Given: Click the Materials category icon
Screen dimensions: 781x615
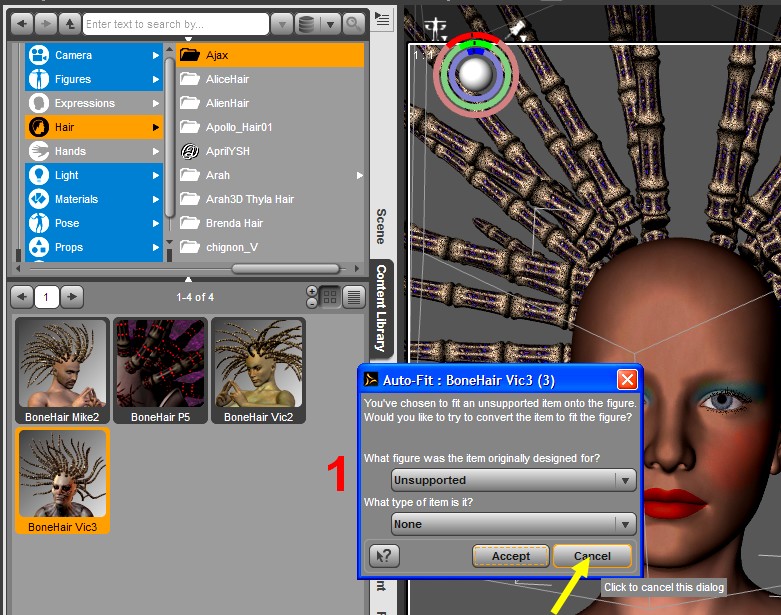Looking at the screenshot, I should point(38,199).
